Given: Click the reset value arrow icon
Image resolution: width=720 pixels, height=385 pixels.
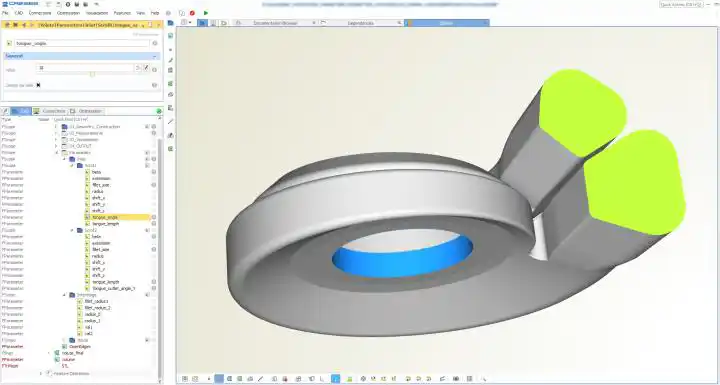Looking at the screenshot, I should coord(138,68).
